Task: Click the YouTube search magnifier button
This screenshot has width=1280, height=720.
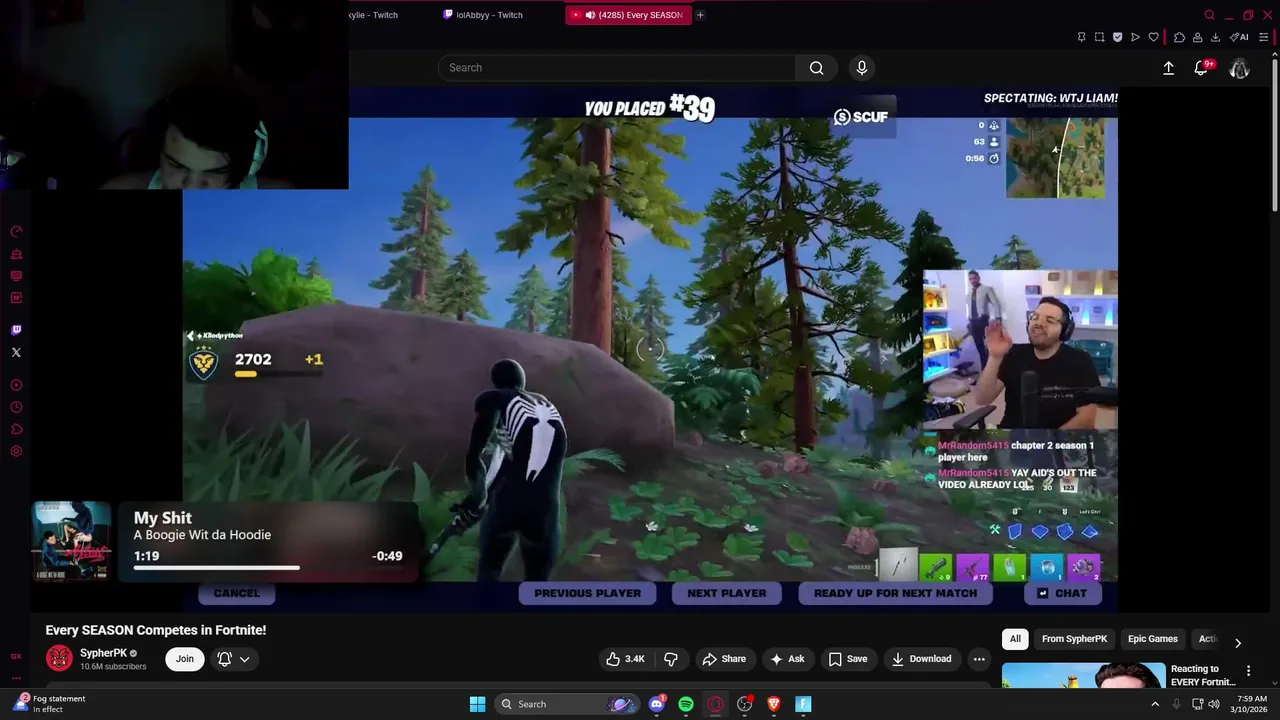Action: tap(816, 68)
